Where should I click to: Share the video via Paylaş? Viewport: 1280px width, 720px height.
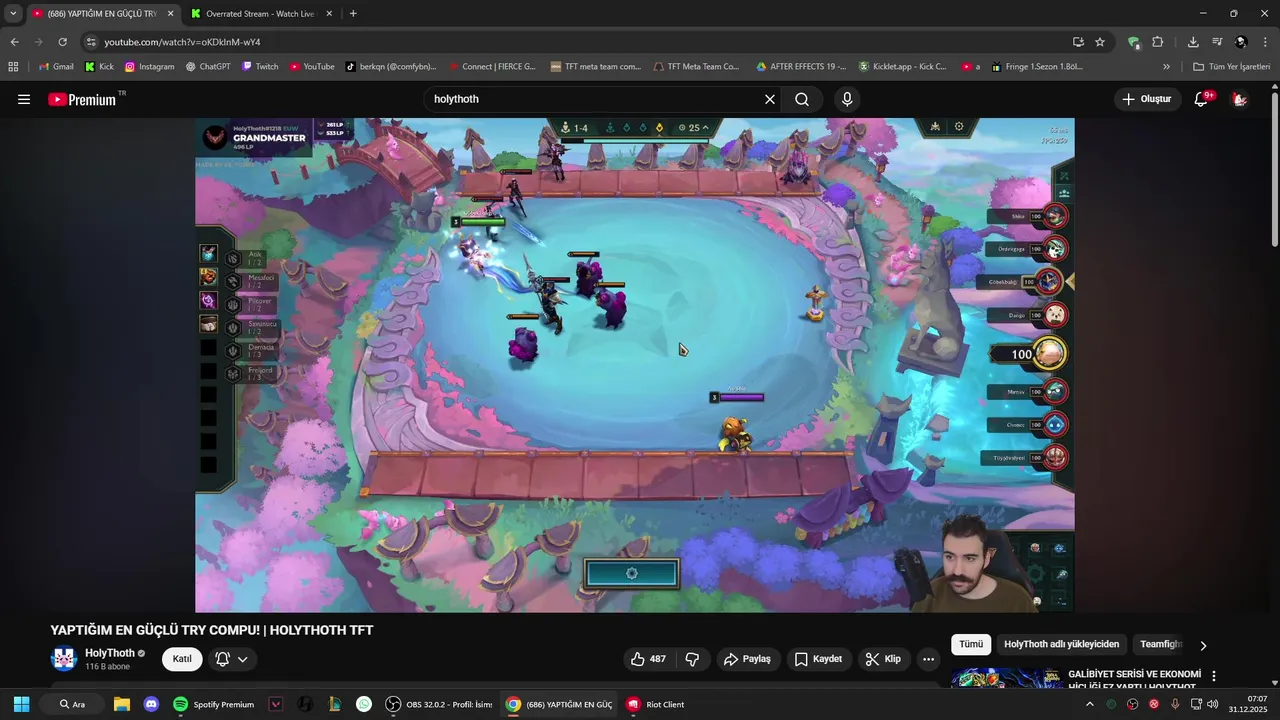[x=747, y=659]
